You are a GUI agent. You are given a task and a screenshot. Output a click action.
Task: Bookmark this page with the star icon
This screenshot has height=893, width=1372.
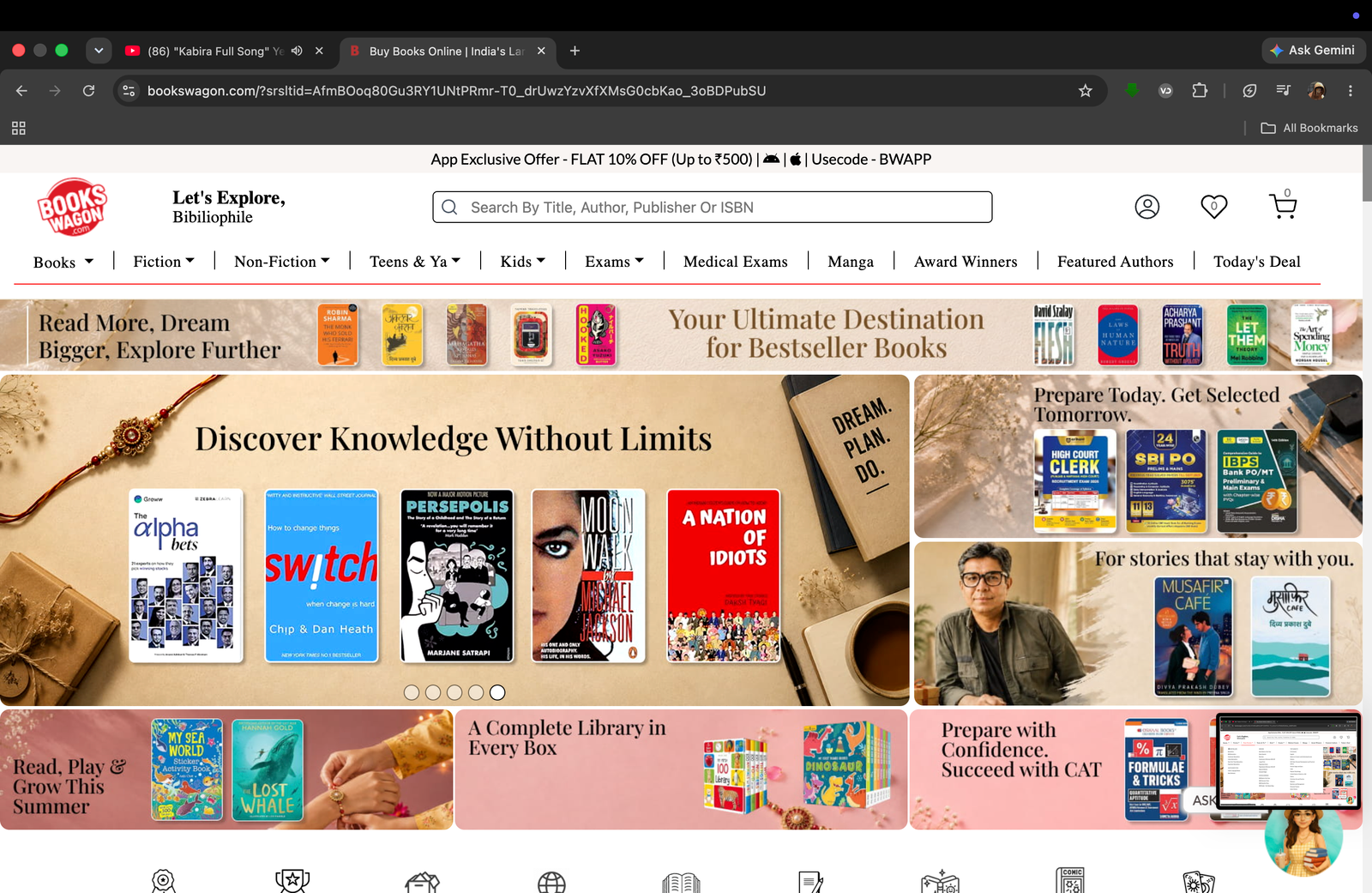tap(1086, 90)
